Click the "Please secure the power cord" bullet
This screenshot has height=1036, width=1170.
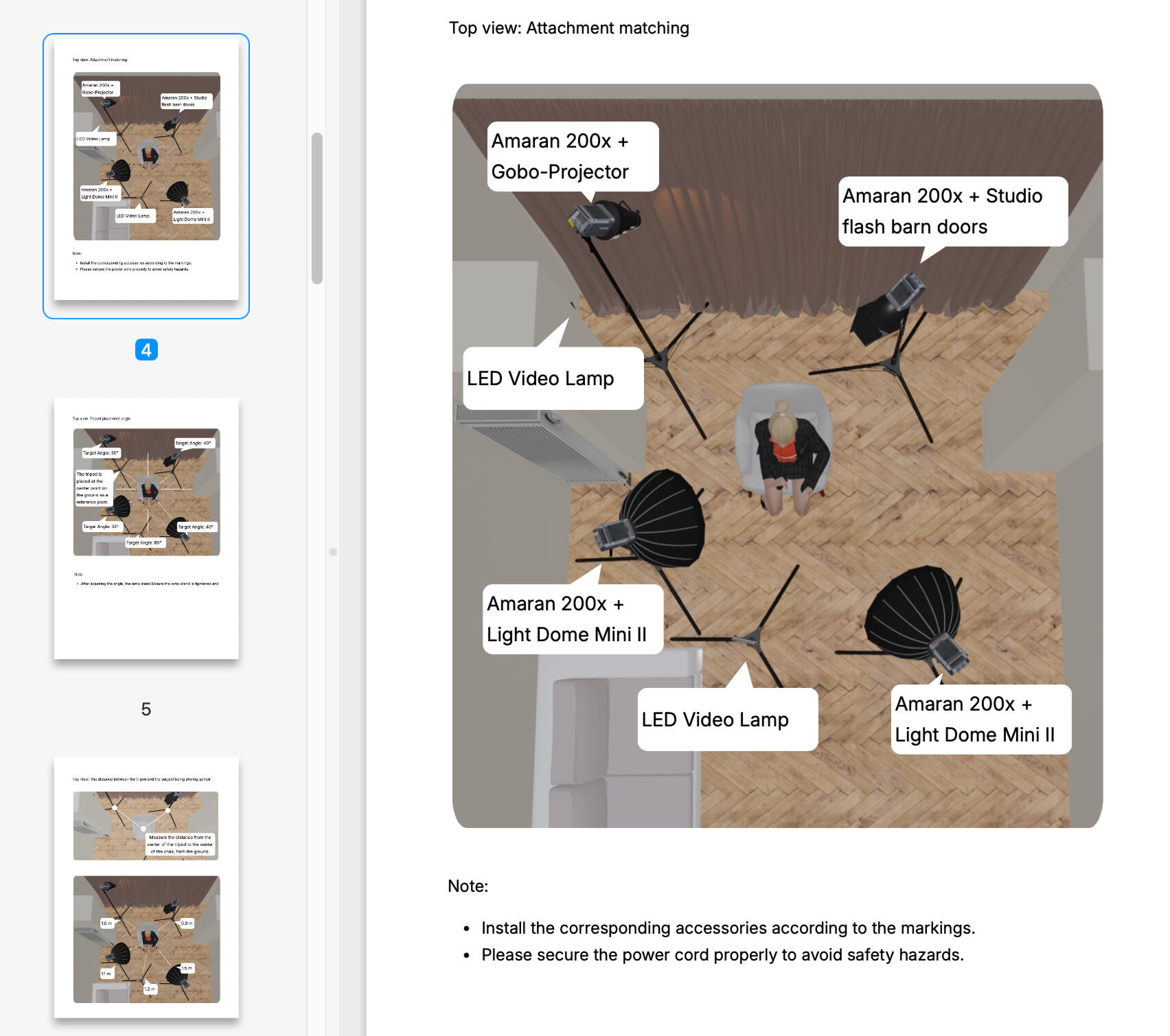coord(722,955)
